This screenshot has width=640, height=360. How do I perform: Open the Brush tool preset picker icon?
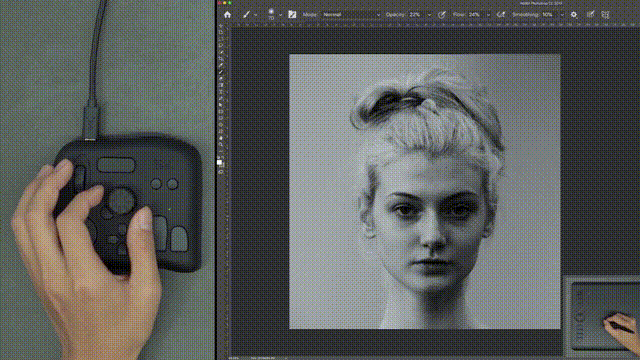pyautogui.click(x=246, y=15)
